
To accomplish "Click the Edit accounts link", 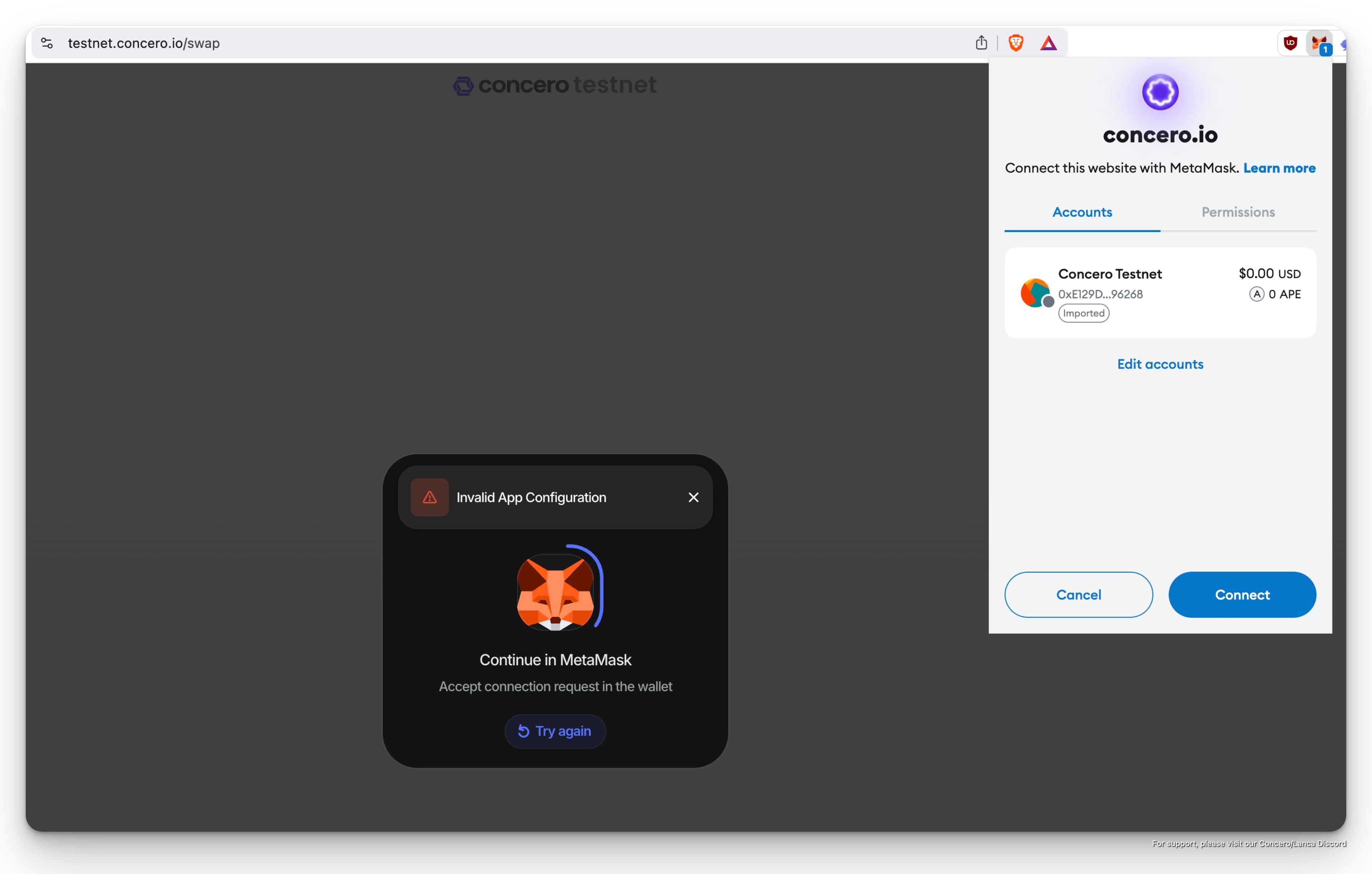I will pos(1159,364).
